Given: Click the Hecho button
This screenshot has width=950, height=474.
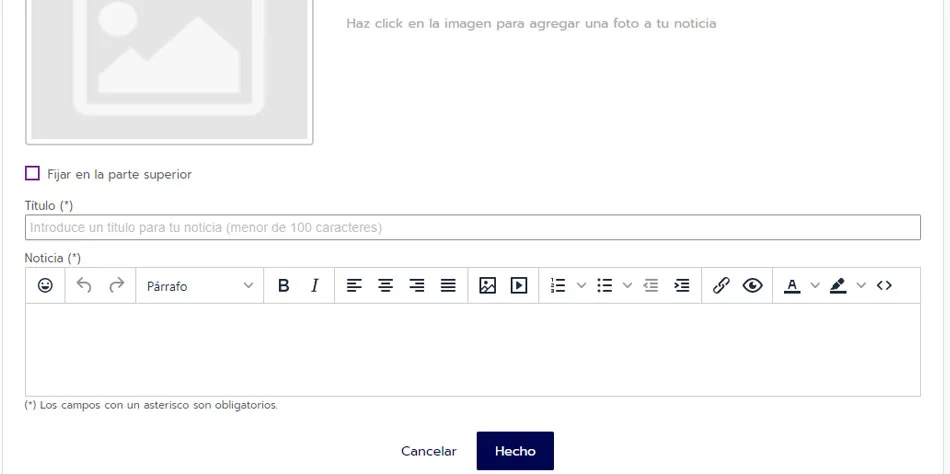Looking at the screenshot, I should pyautogui.click(x=515, y=451).
